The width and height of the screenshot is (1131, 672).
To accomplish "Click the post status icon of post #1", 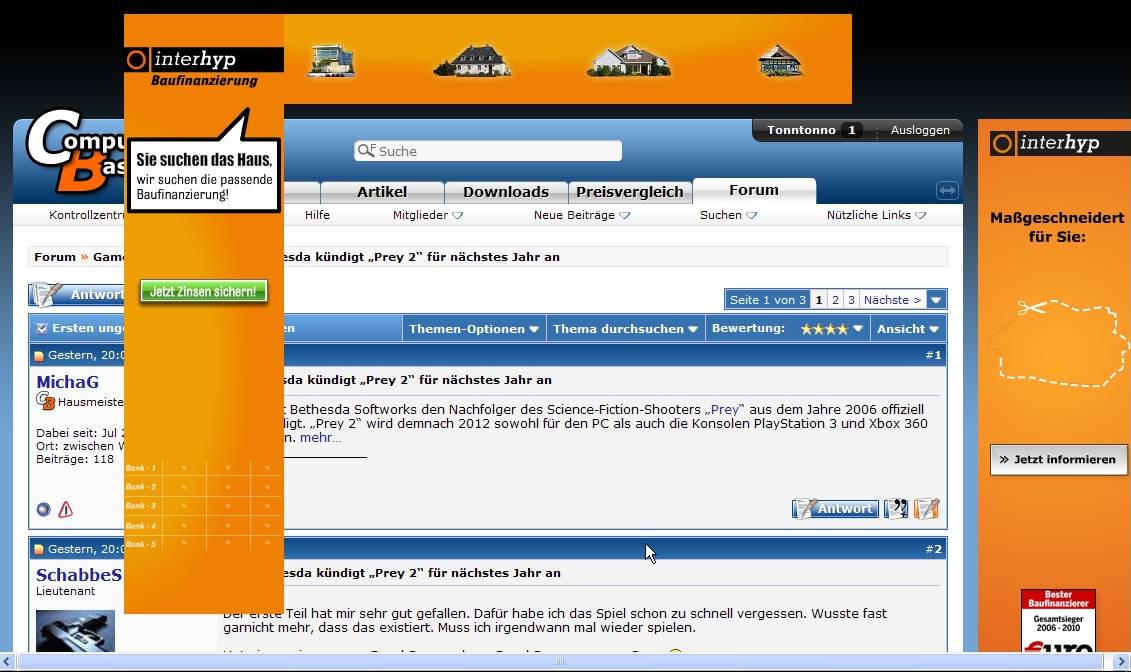I will click(39, 355).
